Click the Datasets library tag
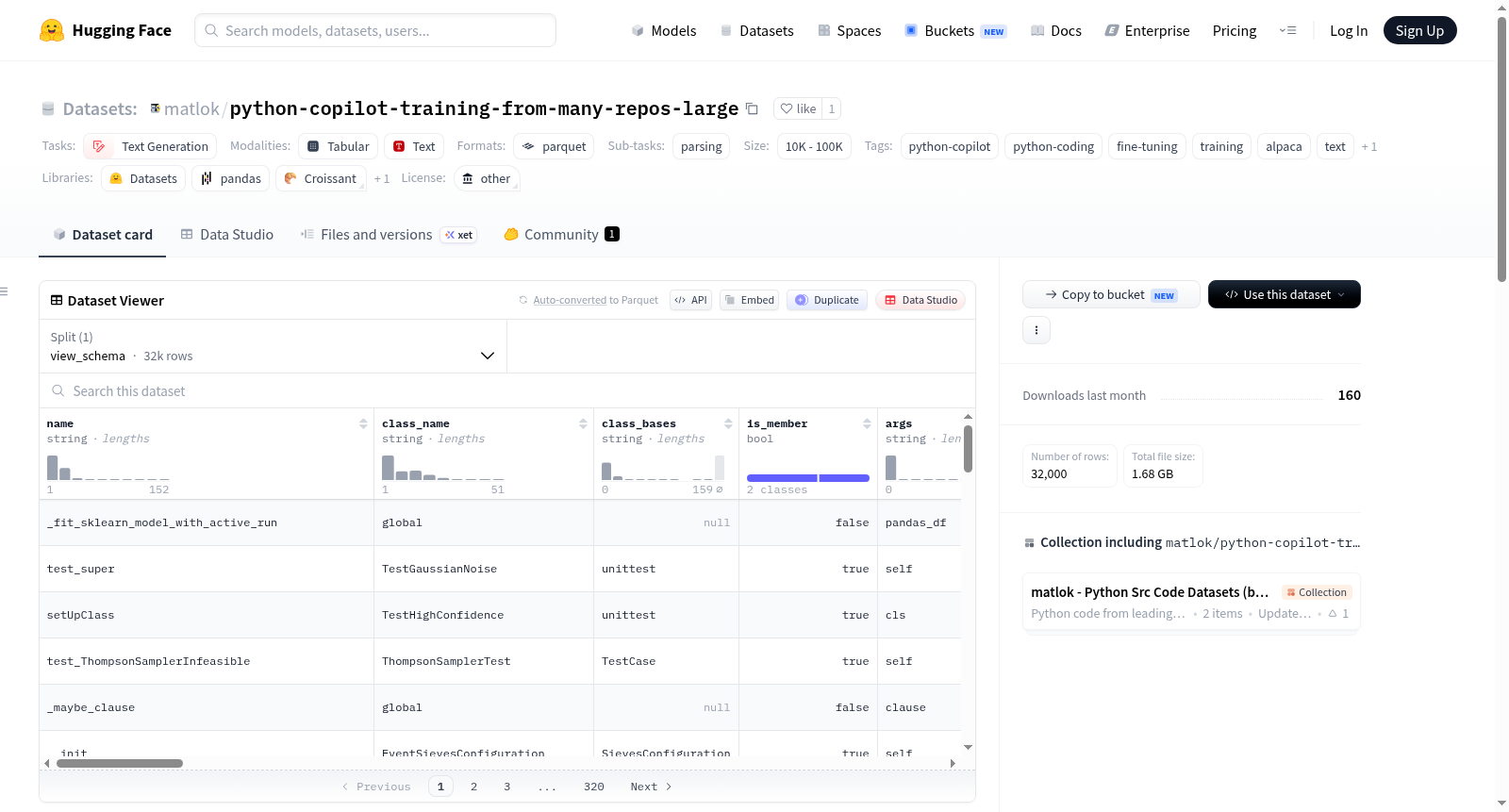Viewport: 1509px width, 812px height. (143, 178)
